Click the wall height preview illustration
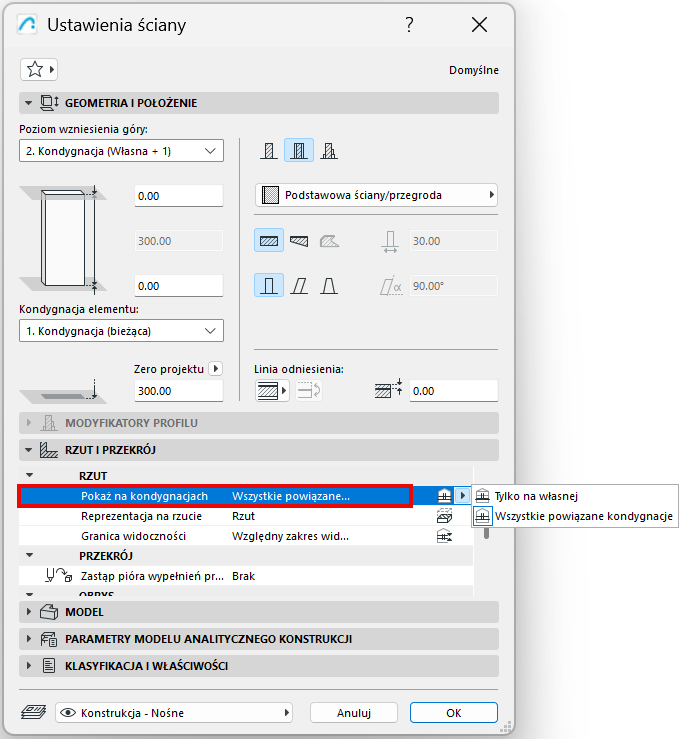This screenshot has height=739, width=681. 63,238
